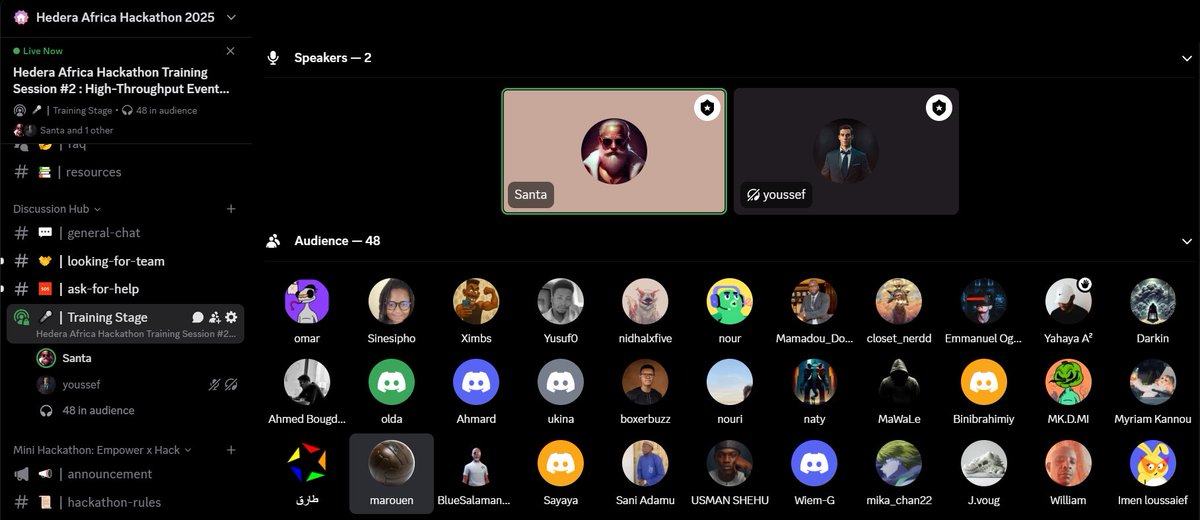Click USMAN SHEHU's avatar in audience
The width and height of the screenshot is (1200, 520).
[x=730, y=463]
